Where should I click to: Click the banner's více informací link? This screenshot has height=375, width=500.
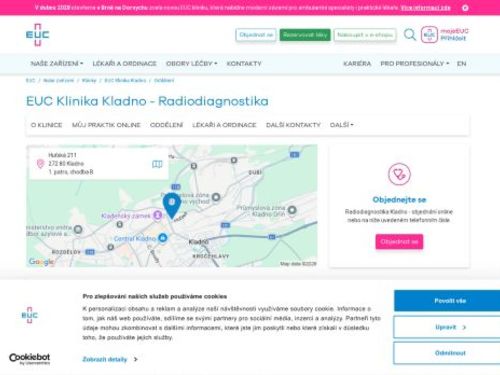pos(425,8)
